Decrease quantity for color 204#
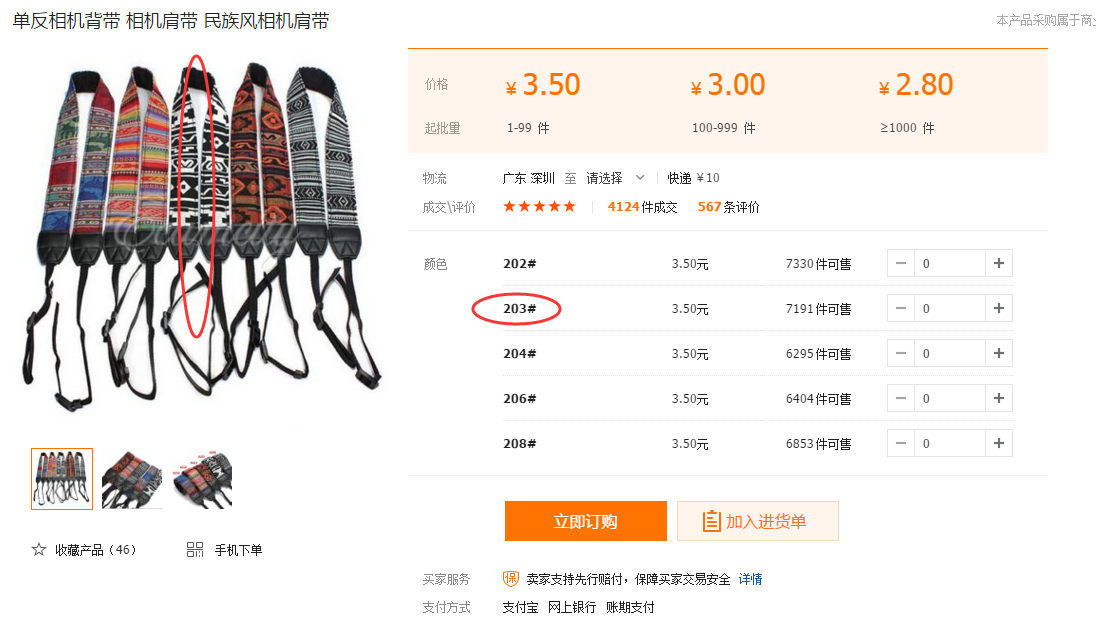The height and width of the screenshot is (636, 1096). (901, 354)
